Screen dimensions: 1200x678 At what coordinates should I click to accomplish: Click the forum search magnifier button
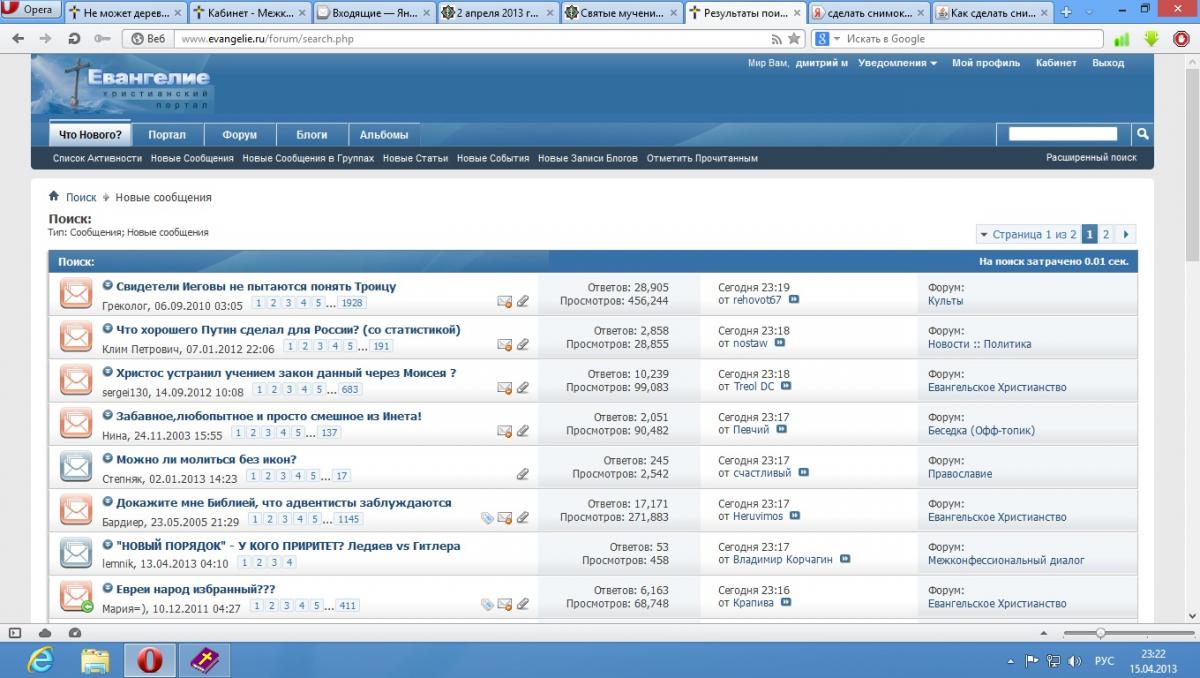(1142, 134)
